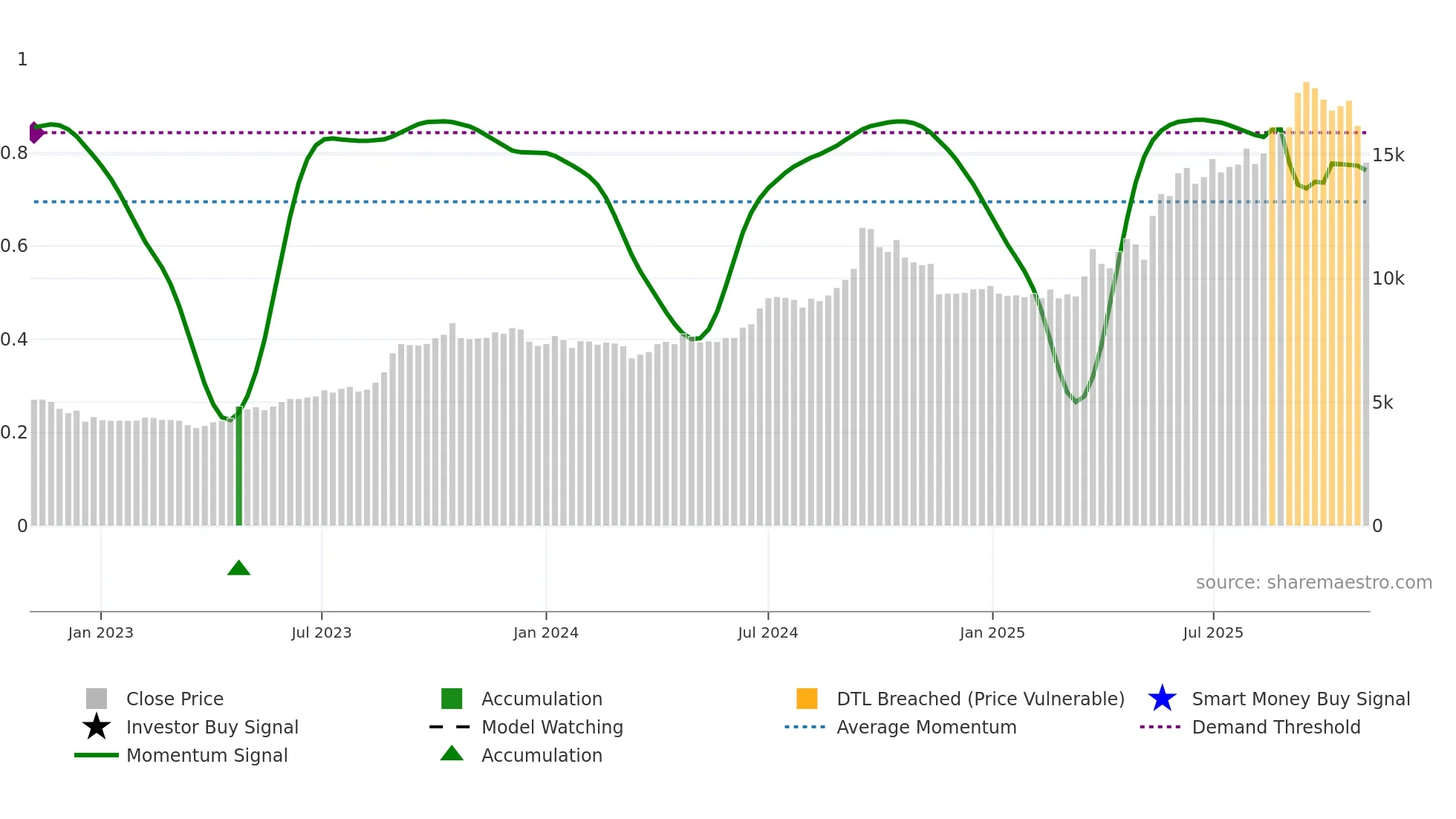Toggle the Momentum Signal legend text
The width and height of the screenshot is (1456, 819).
207,755
